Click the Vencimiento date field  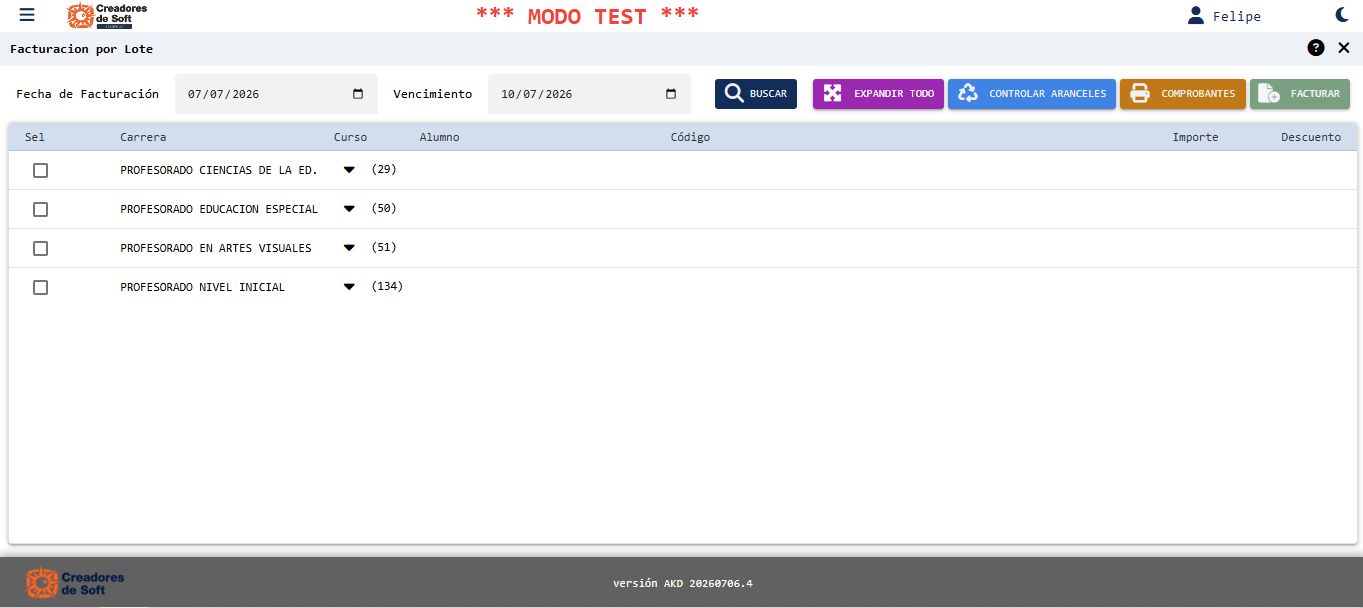coord(589,94)
